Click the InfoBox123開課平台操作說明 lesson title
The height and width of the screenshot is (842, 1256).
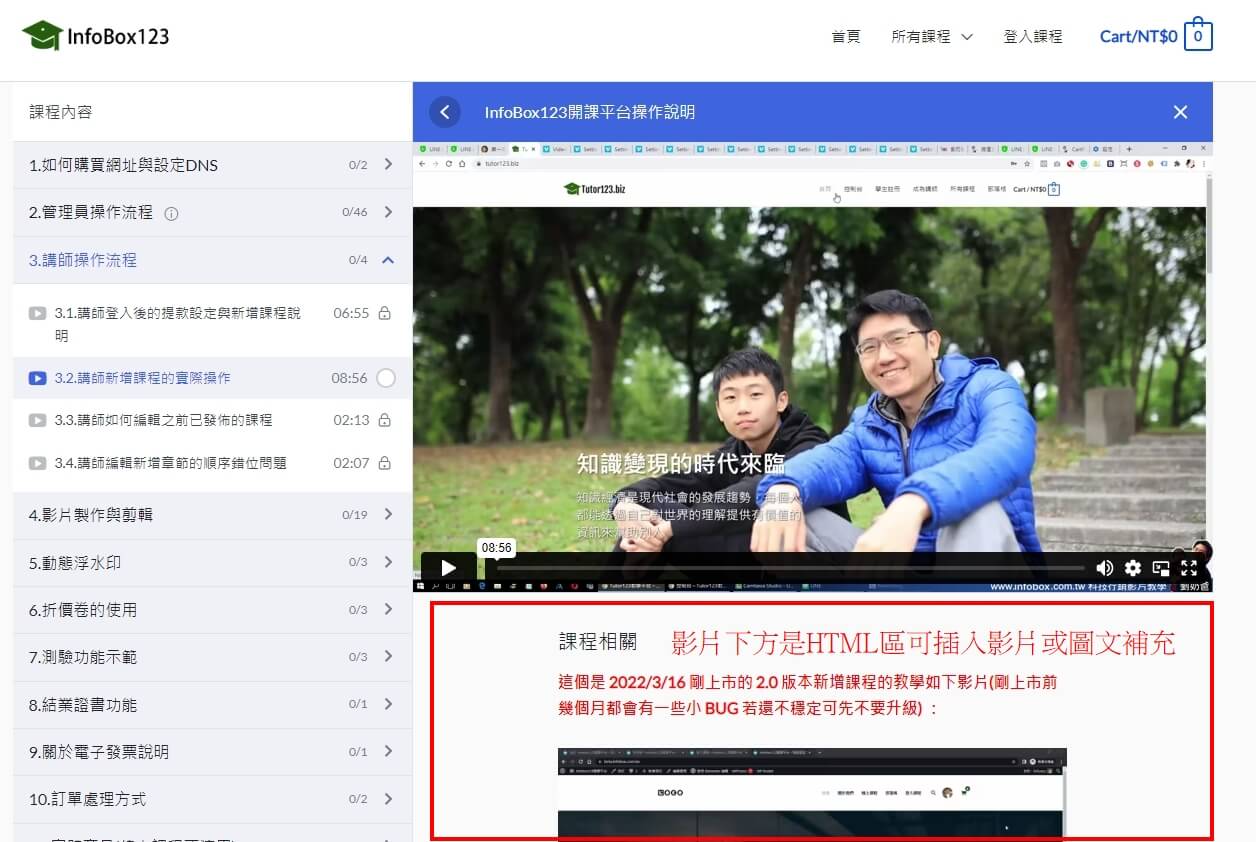click(x=589, y=112)
